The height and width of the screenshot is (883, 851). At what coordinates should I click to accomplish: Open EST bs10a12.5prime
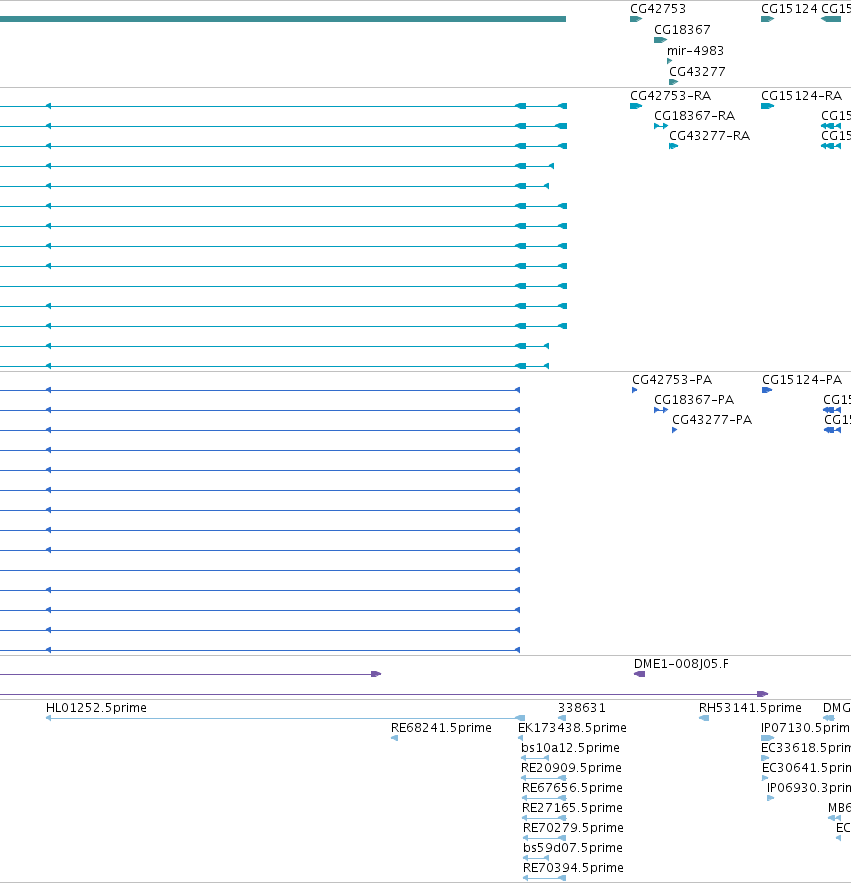(x=570, y=748)
